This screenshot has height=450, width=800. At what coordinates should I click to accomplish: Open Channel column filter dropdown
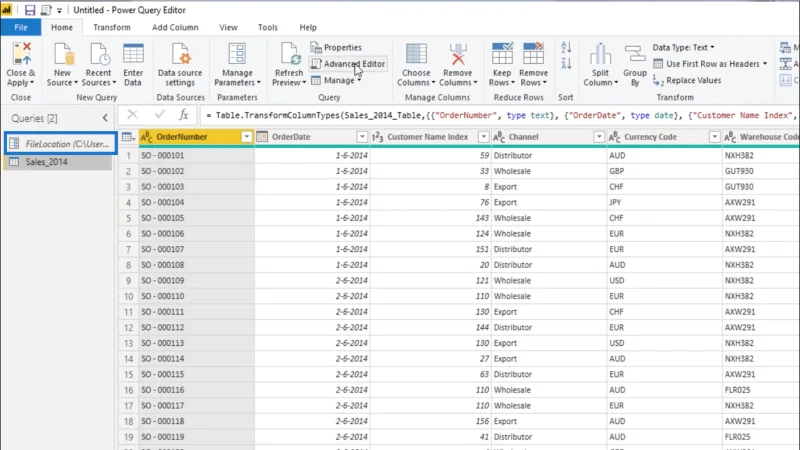coord(599,137)
